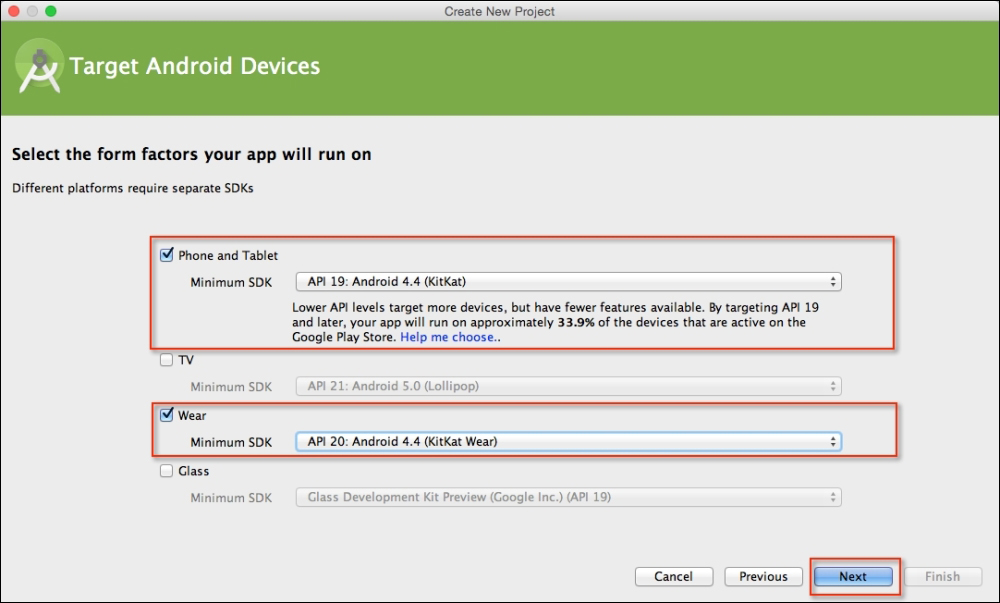Click the Minimum SDK label under Phone and Tablet

click(x=231, y=282)
